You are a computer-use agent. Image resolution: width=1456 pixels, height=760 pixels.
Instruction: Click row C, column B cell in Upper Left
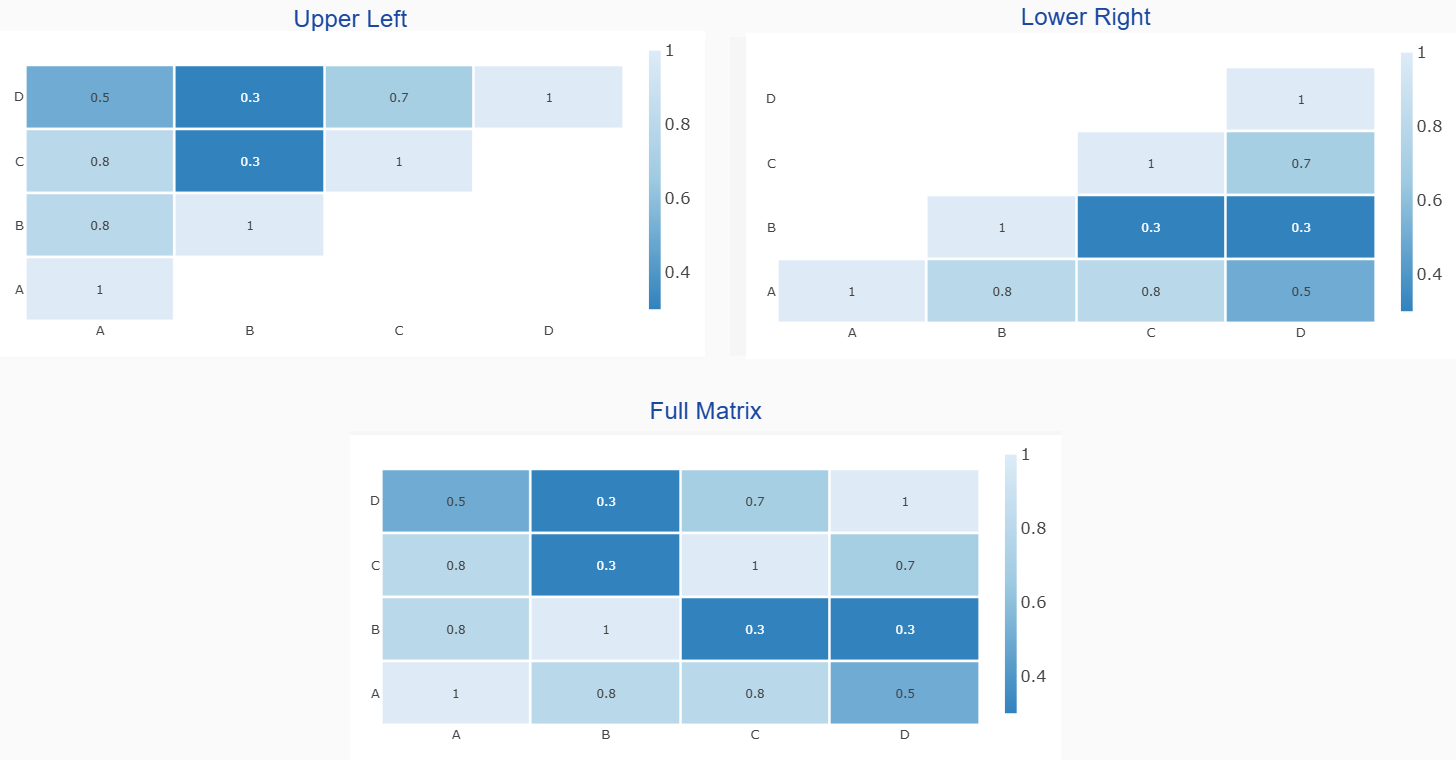249,161
